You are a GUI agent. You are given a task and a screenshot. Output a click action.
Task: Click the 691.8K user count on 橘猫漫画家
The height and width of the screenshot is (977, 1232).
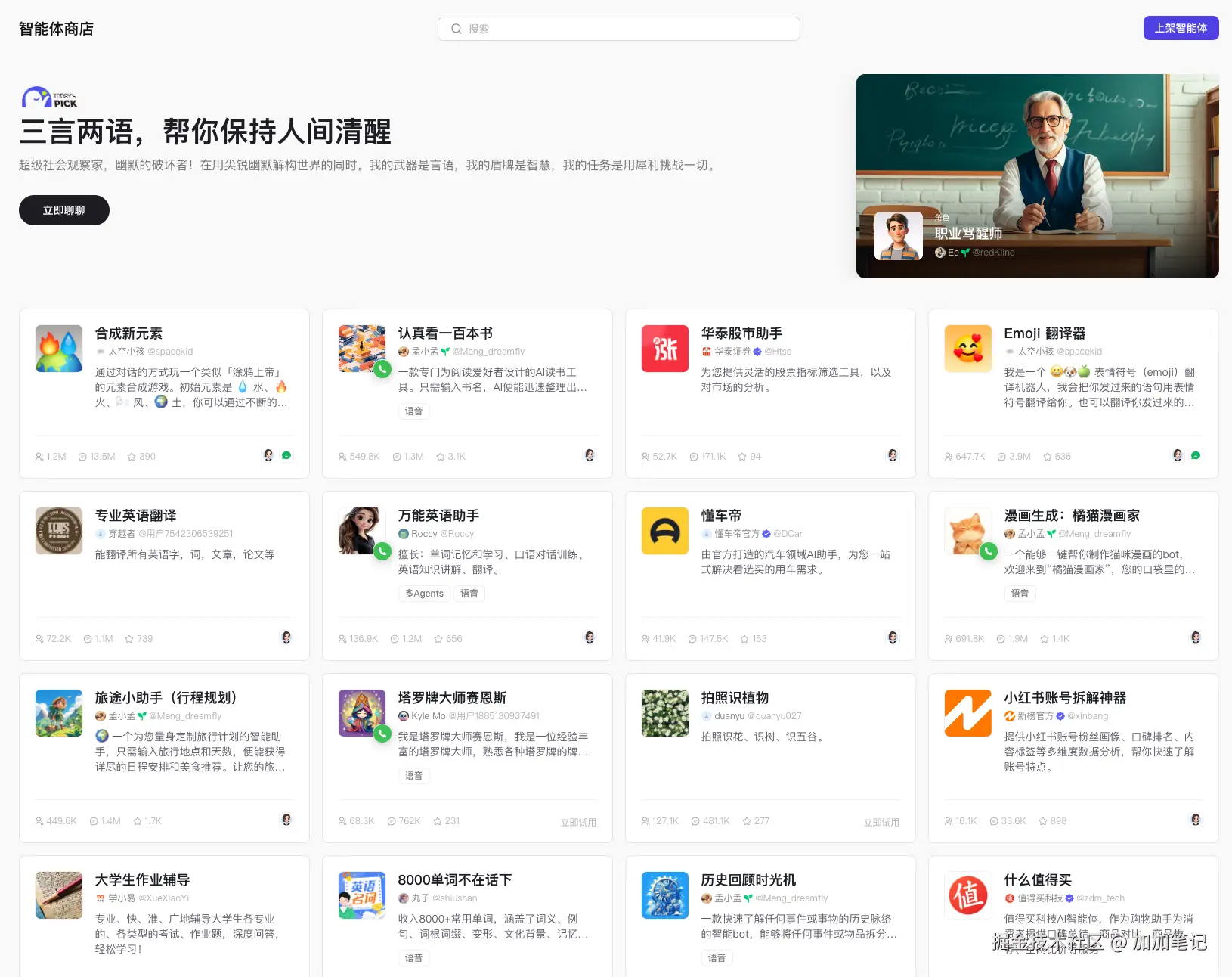coord(970,639)
